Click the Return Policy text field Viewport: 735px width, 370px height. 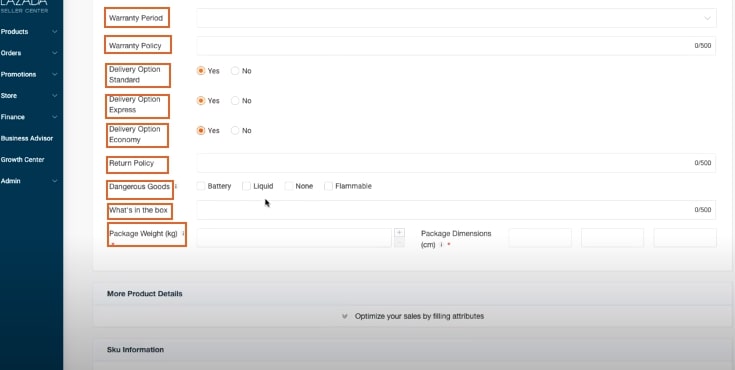pos(456,163)
